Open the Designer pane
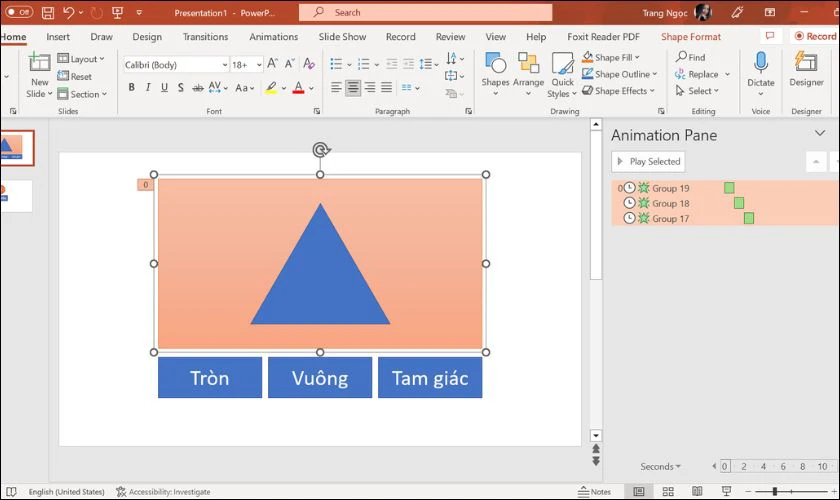840x500 pixels. (806, 69)
